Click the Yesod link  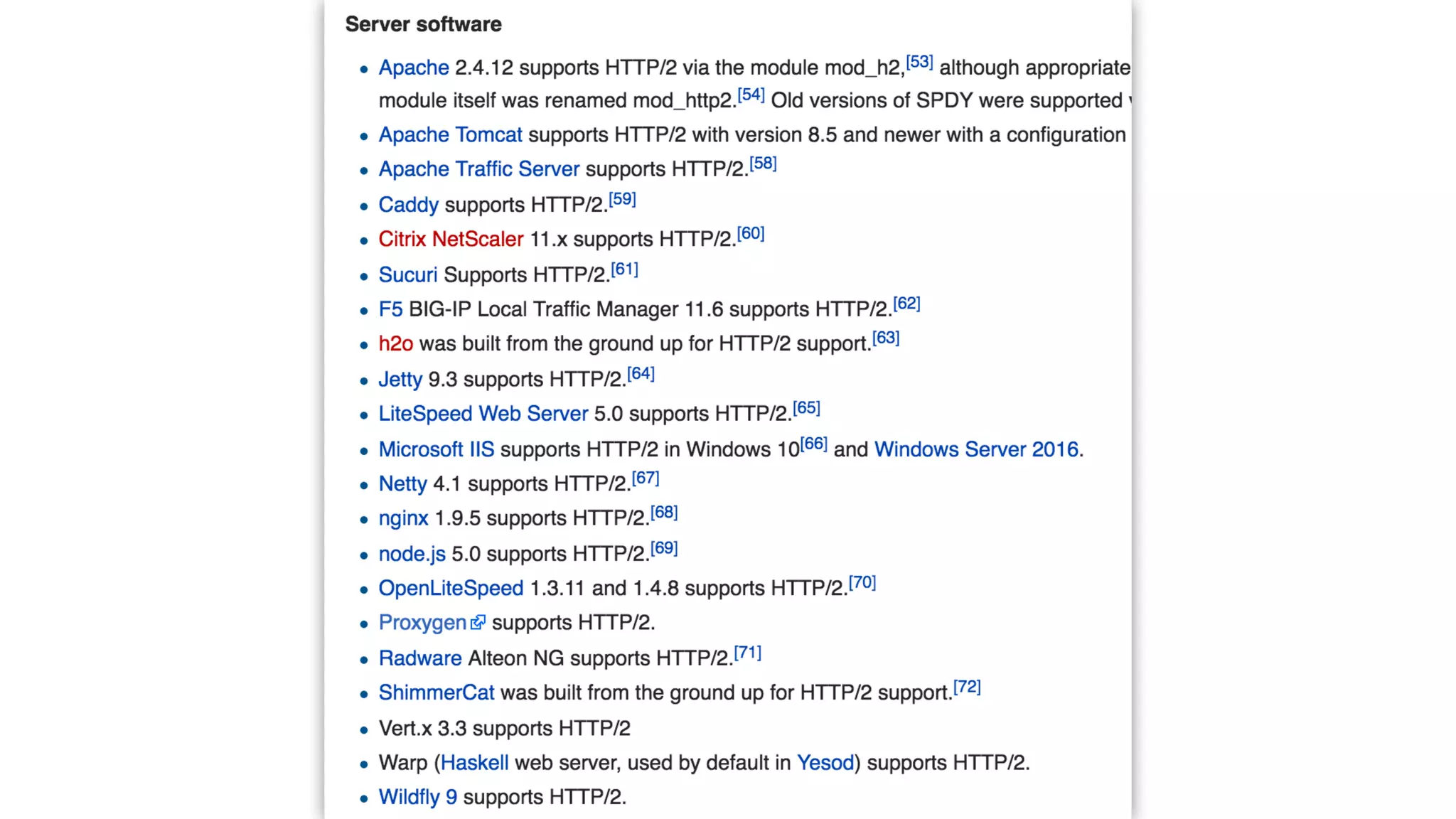click(x=825, y=763)
